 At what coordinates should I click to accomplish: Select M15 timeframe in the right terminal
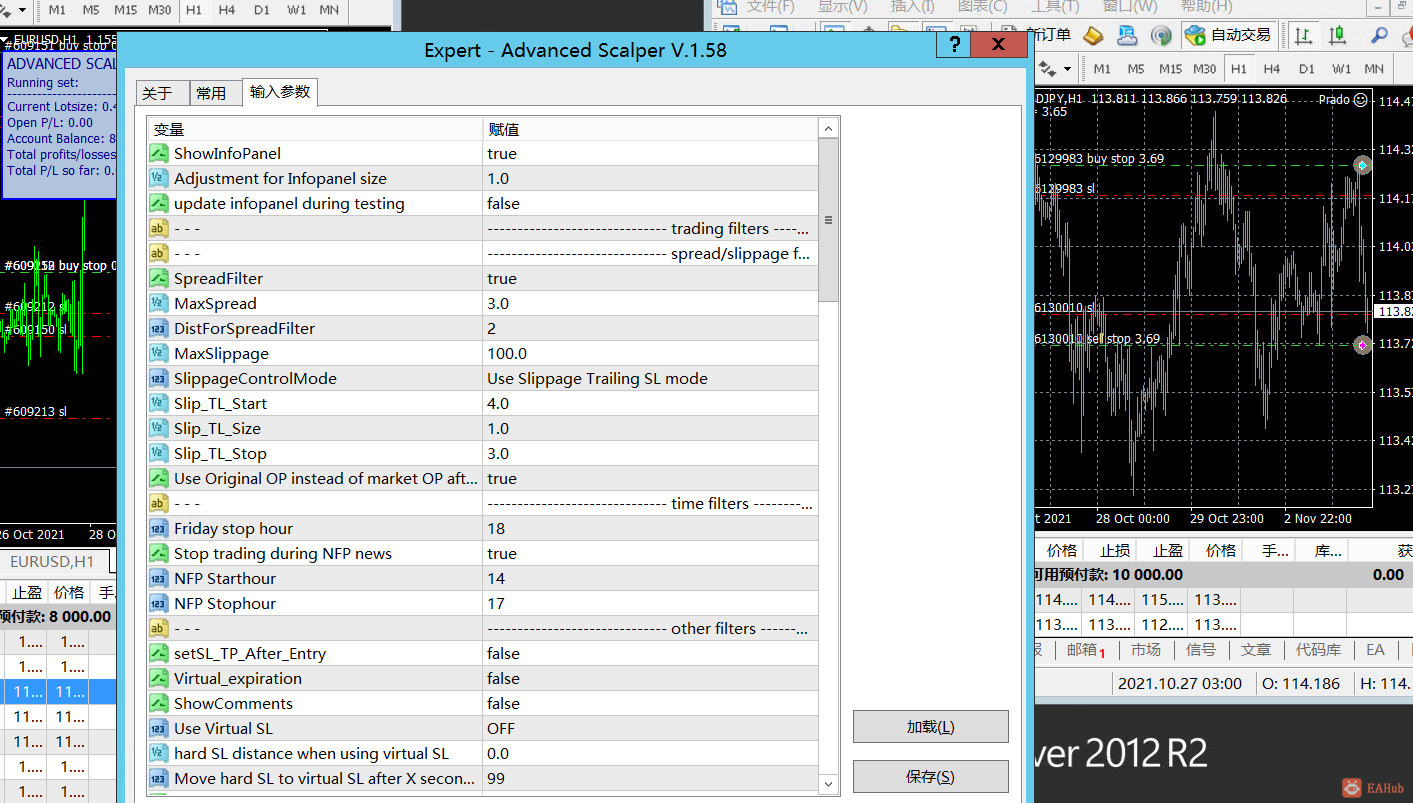(1170, 69)
